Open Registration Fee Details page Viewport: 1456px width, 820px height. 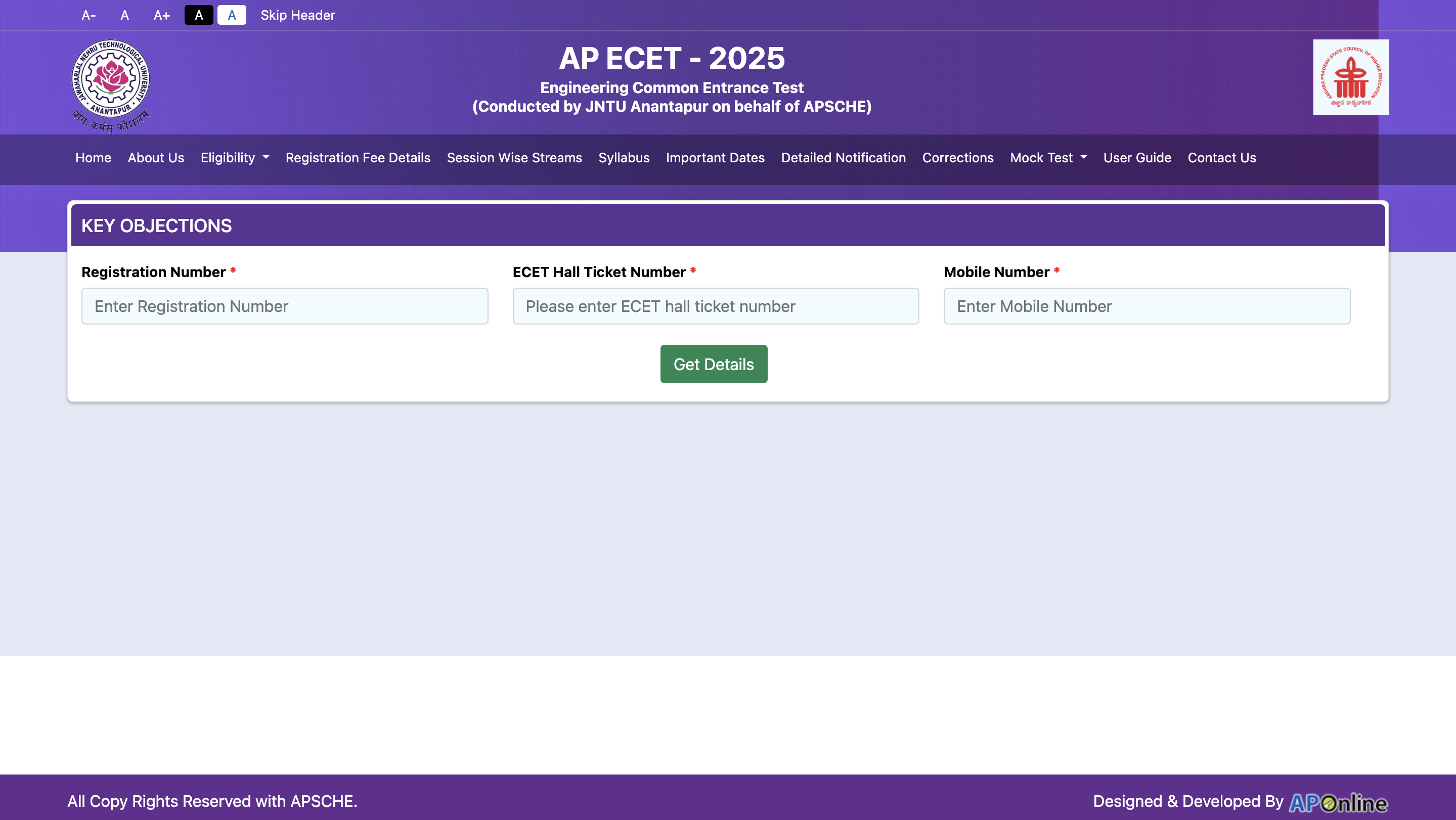(358, 158)
